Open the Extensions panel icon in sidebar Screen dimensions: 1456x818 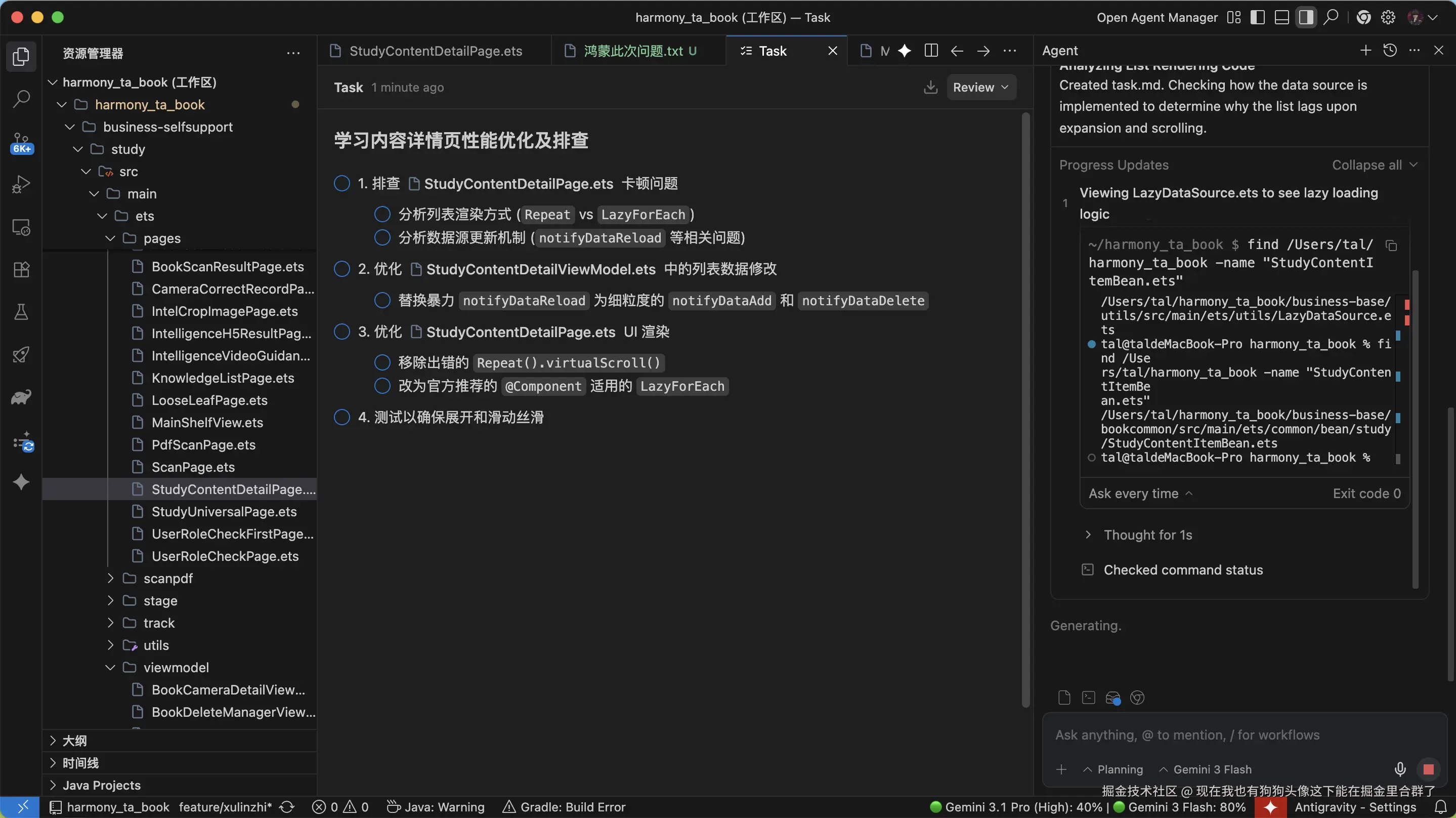21,269
